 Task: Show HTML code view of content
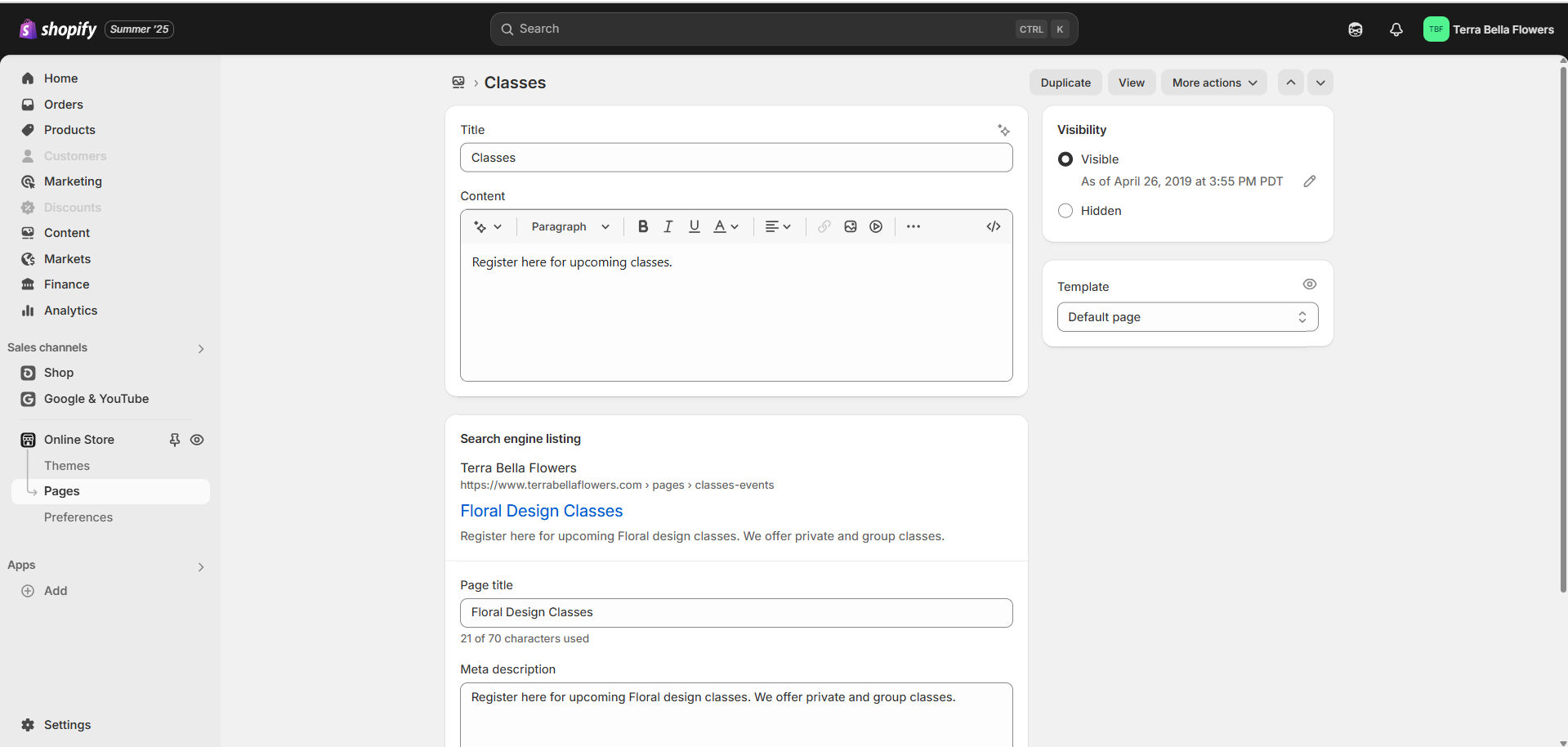click(x=993, y=226)
